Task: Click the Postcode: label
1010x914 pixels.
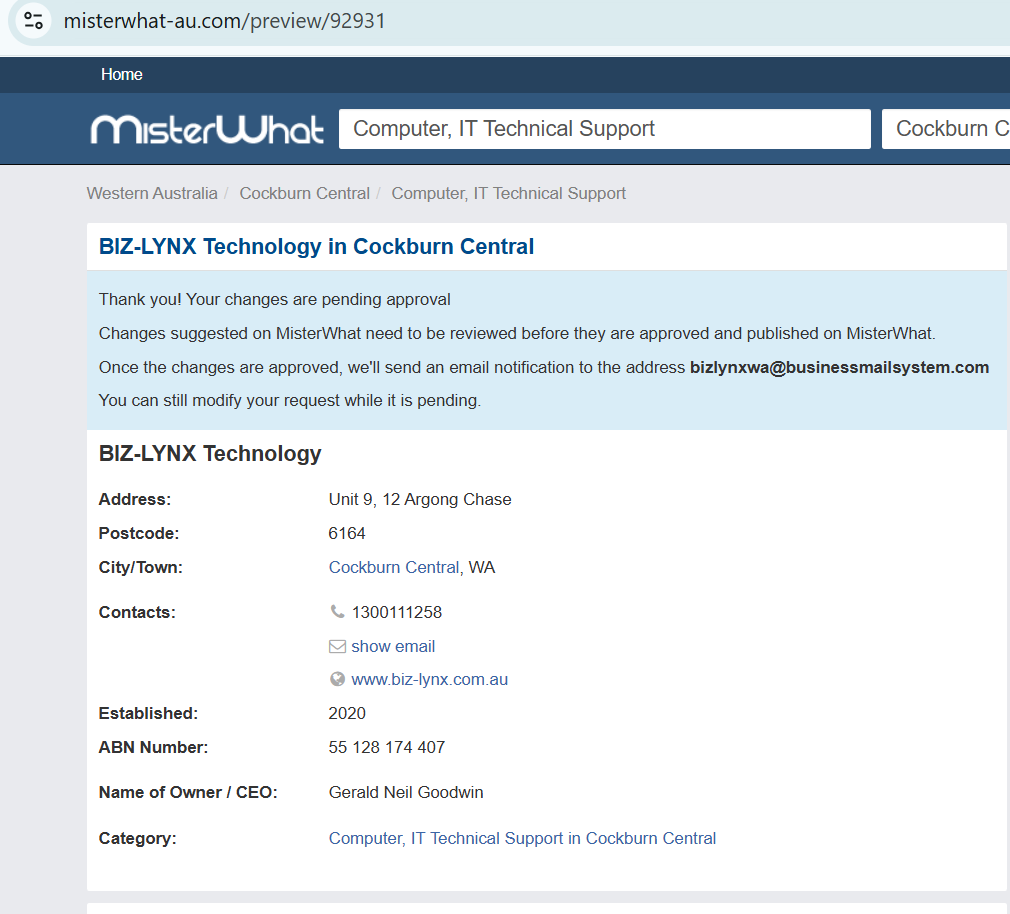Action: 138,533
